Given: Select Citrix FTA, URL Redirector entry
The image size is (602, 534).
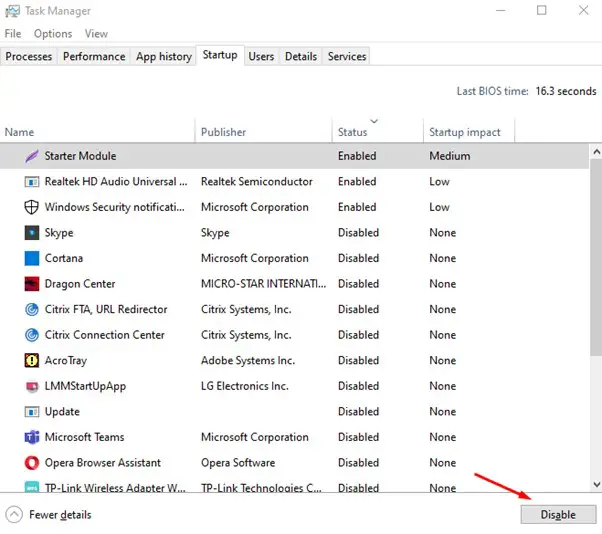Looking at the screenshot, I should coord(106,309).
